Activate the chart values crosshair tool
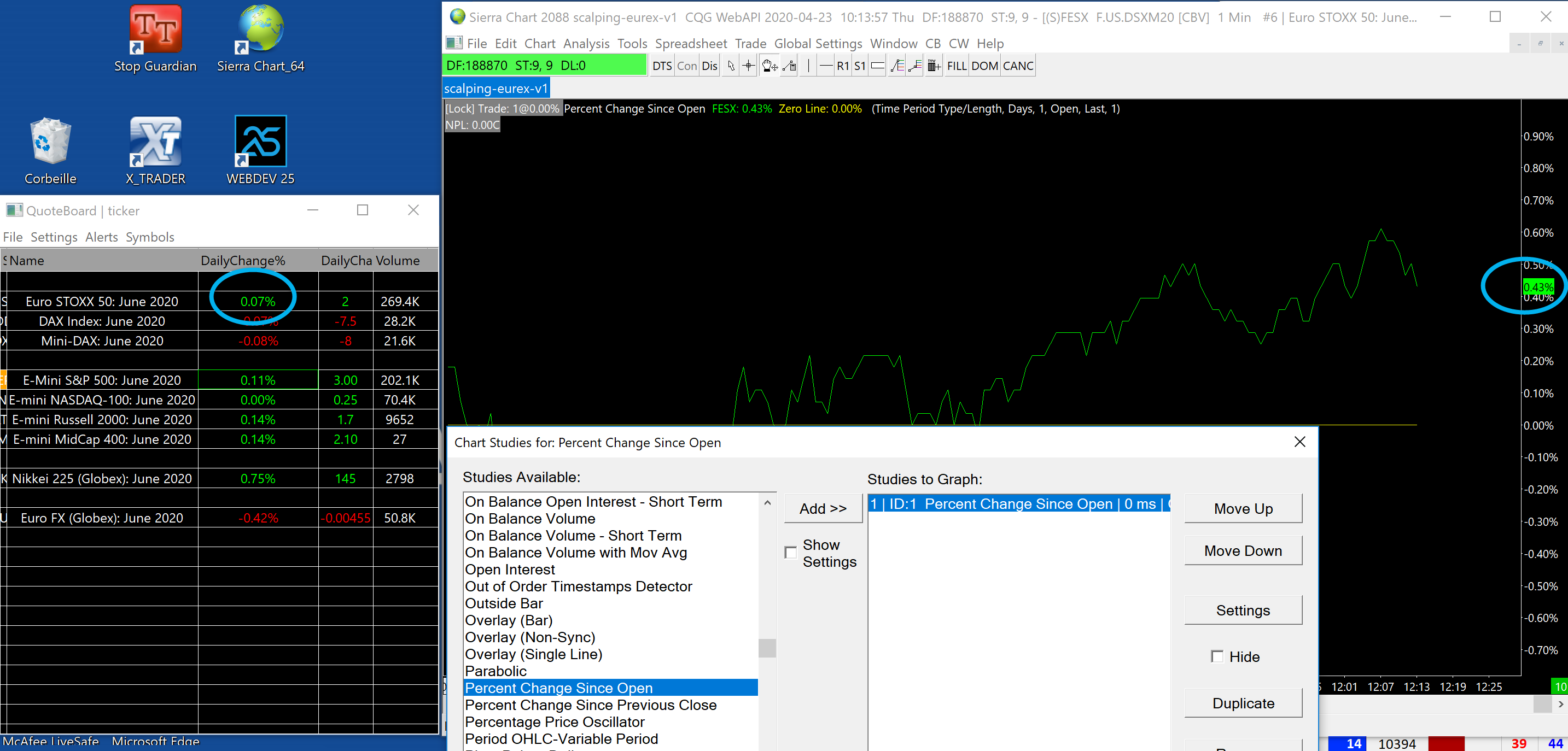 (x=749, y=66)
